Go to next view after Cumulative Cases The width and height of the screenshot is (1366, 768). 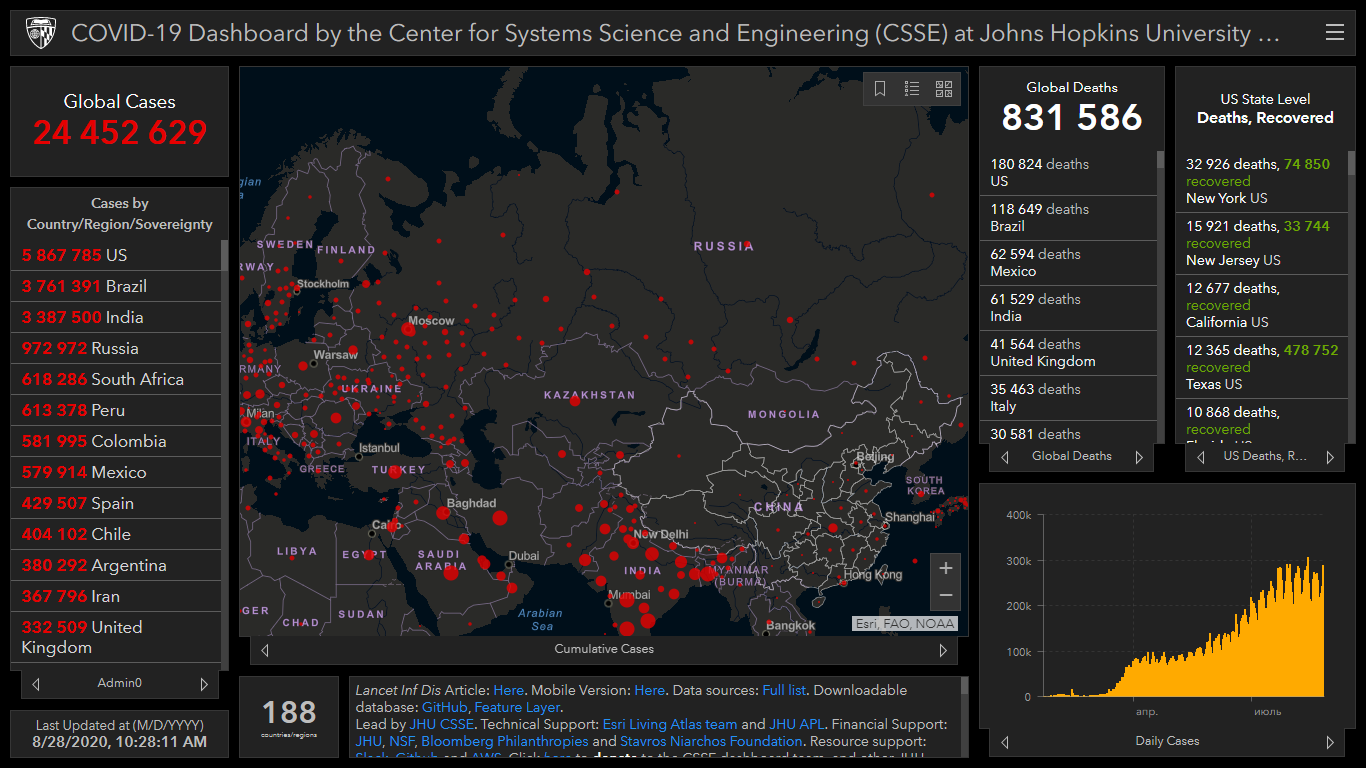click(942, 650)
